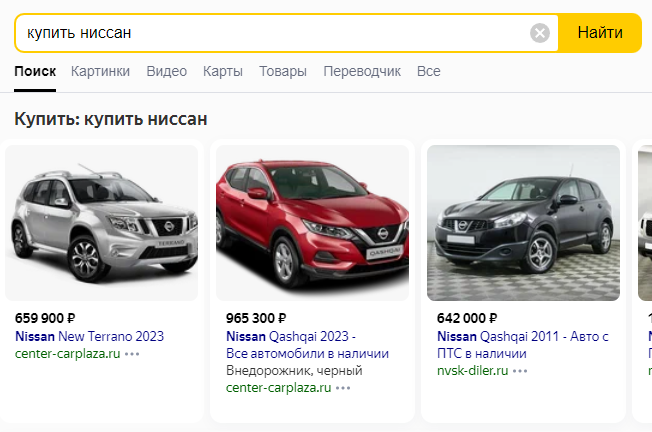The image size is (652, 432).
Task: Click the Внедорожник, черный description text
Action: [294, 370]
